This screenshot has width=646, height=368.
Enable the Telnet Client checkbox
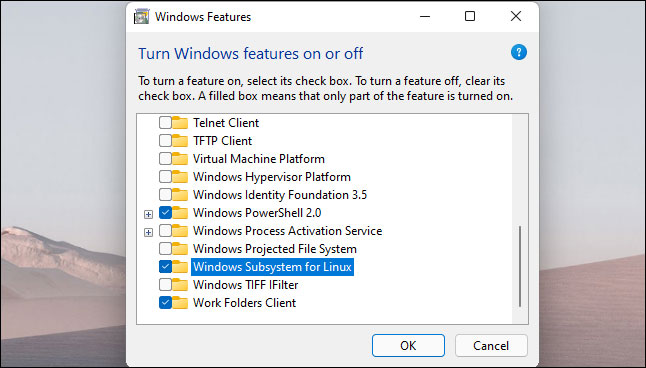coord(165,122)
